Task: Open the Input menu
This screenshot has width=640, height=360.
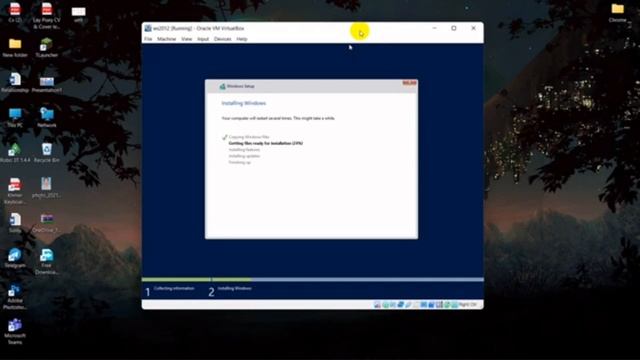Action: [203, 39]
